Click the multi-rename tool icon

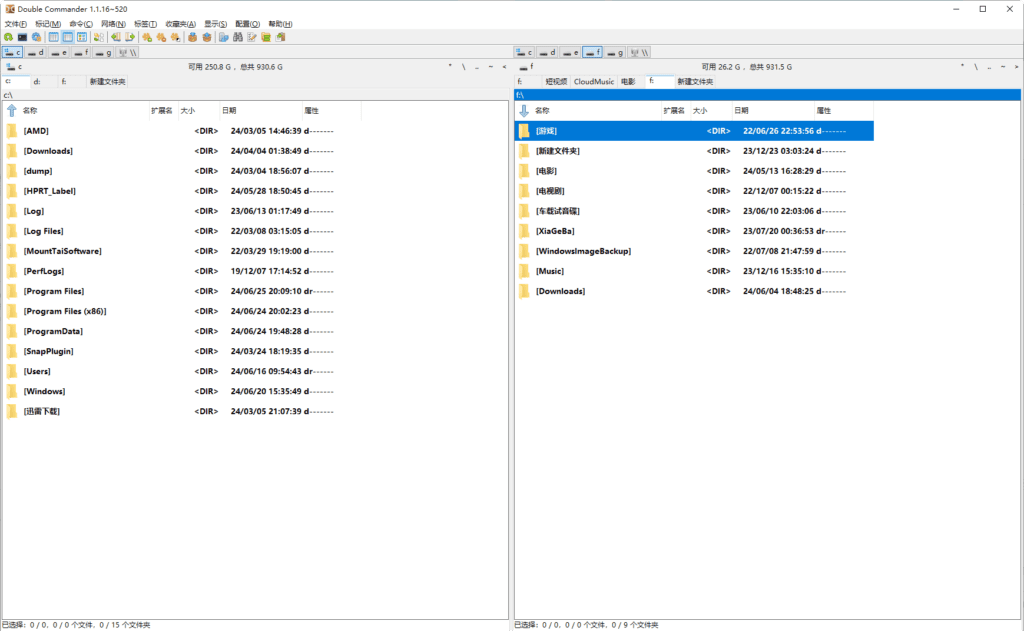(253, 37)
